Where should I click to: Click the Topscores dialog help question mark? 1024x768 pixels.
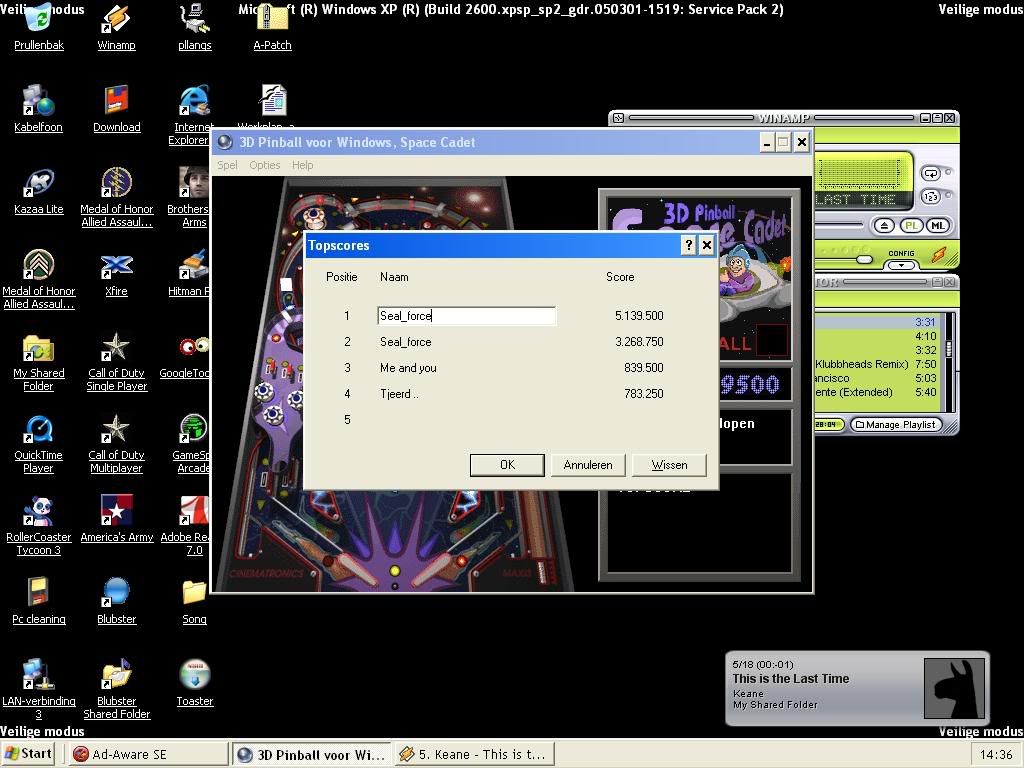(688, 245)
